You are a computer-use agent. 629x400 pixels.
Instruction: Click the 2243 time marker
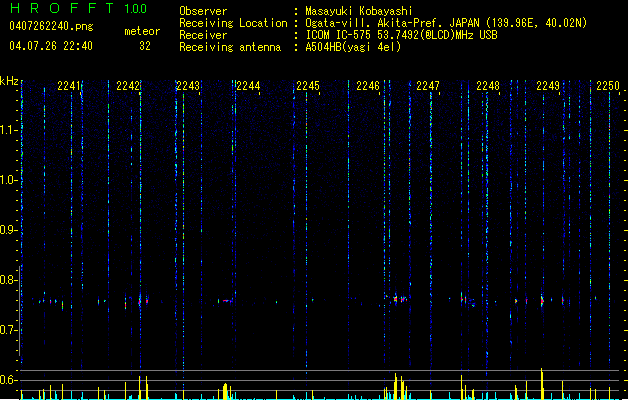(188, 86)
